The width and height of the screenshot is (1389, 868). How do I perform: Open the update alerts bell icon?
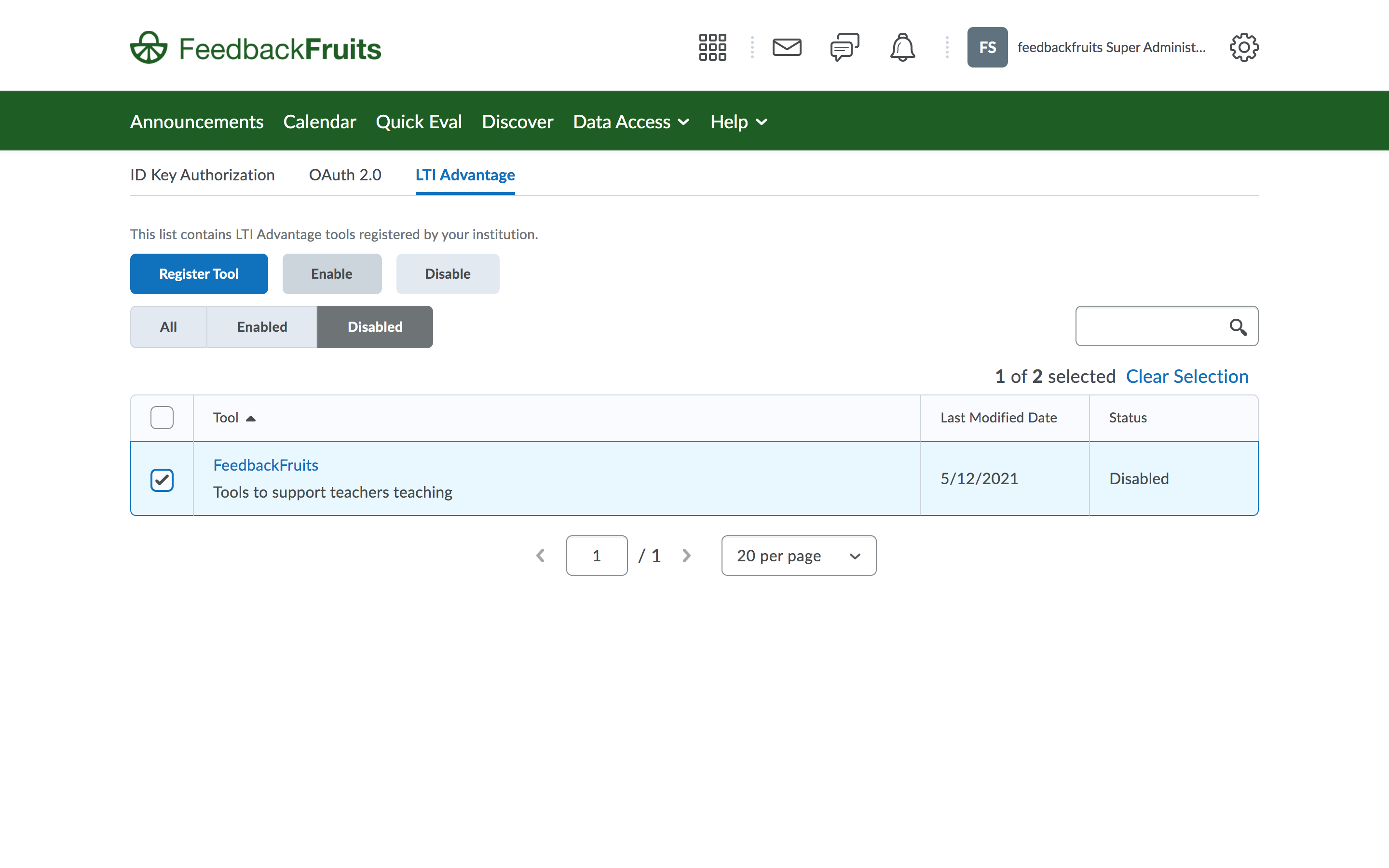pyautogui.click(x=902, y=47)
